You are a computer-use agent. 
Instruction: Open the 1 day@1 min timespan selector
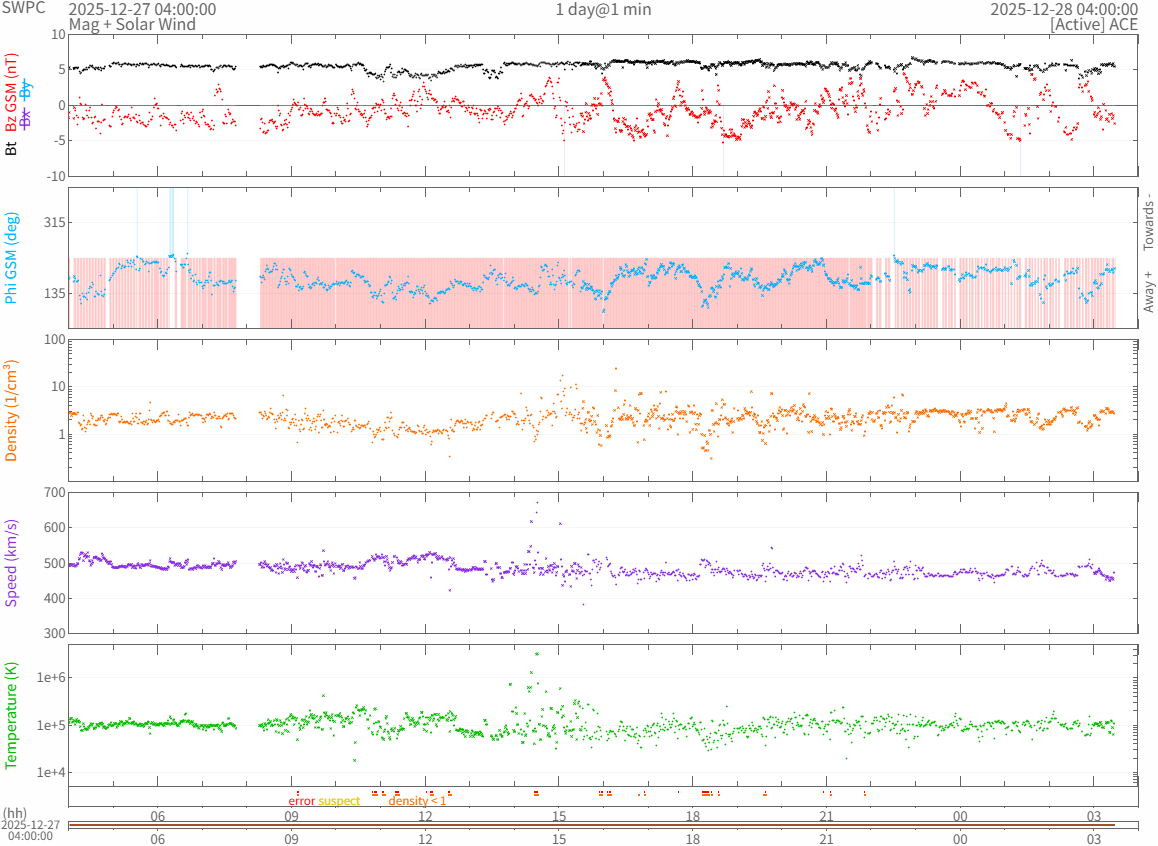[603, 9]
